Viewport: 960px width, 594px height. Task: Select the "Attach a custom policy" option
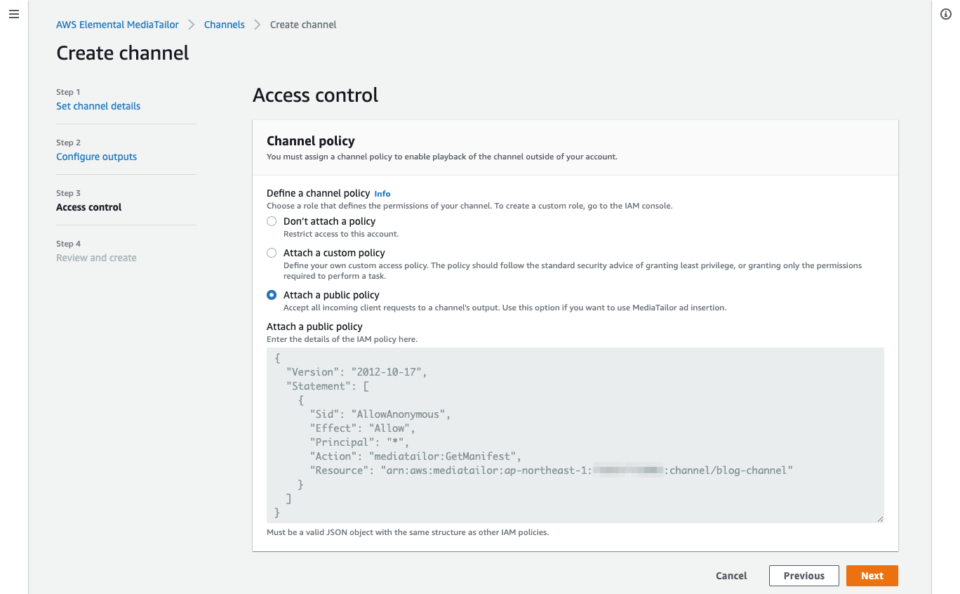click(x=271, y=252)
